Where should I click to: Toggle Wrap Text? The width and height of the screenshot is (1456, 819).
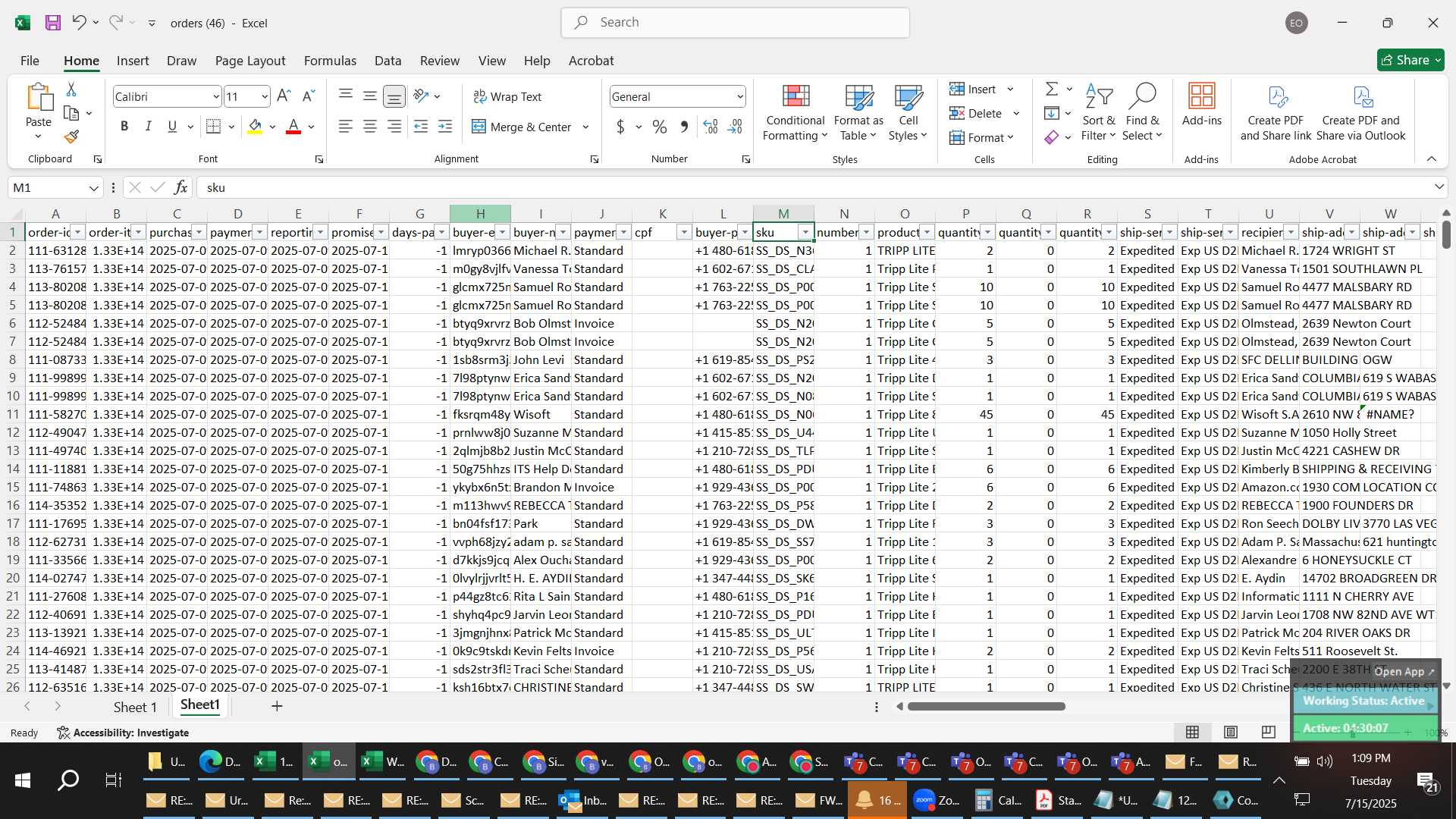coord(507,96)
